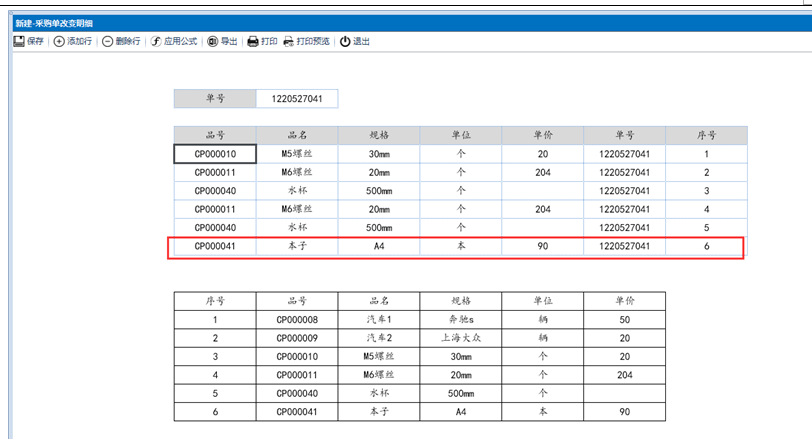Click the 规格 header in the lower table
The width and height of the screenshot is (812, 441).
click(x=461, y=301)
